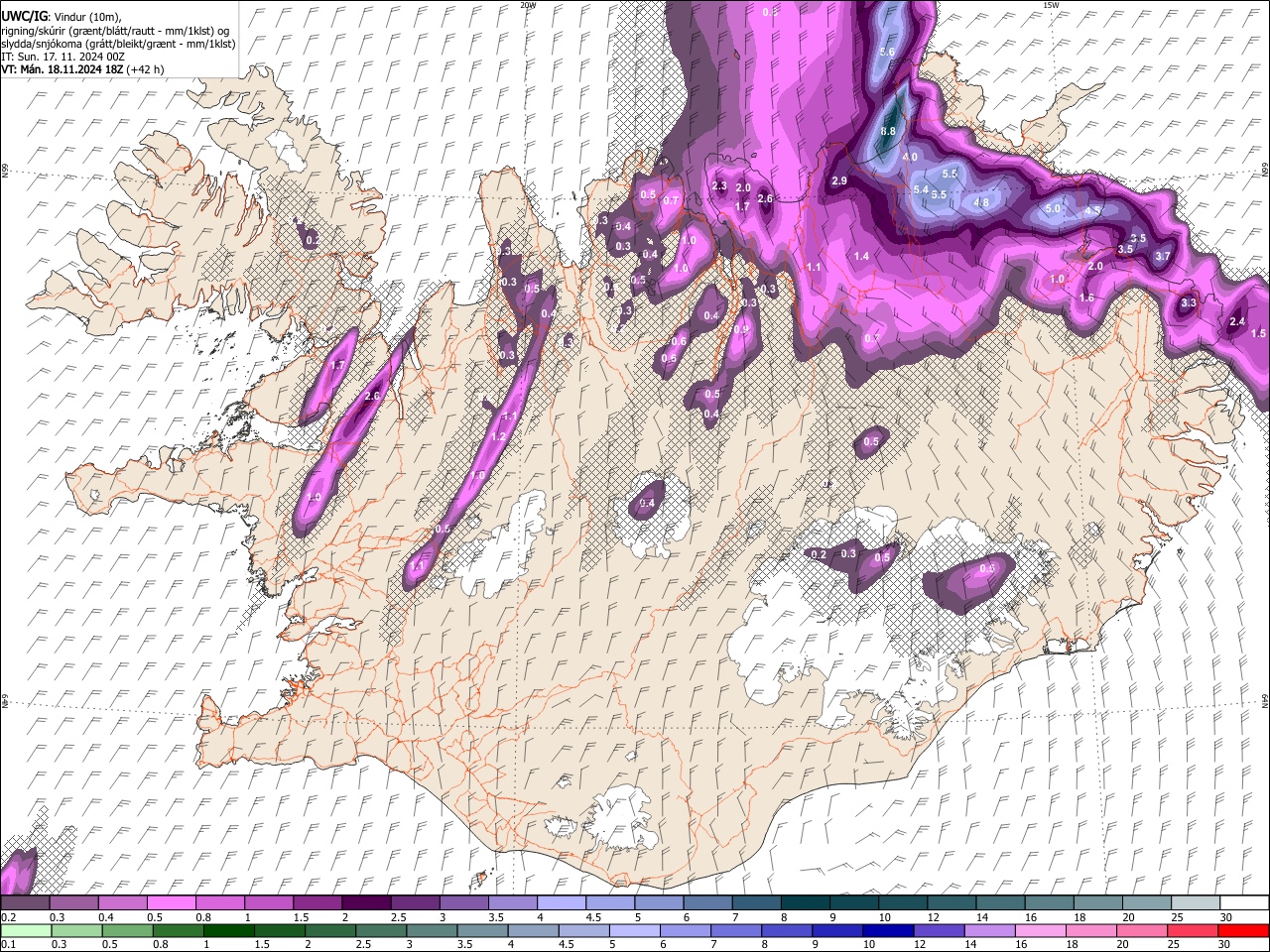The width and height of the screenshot is (1270, 952).
Task: Click the 4.0 value below 8.8
Action: [910, 158]
